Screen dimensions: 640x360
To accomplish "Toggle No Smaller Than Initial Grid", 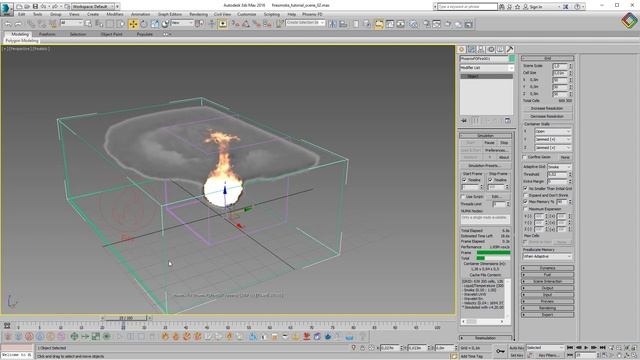I will coord(526,189).
